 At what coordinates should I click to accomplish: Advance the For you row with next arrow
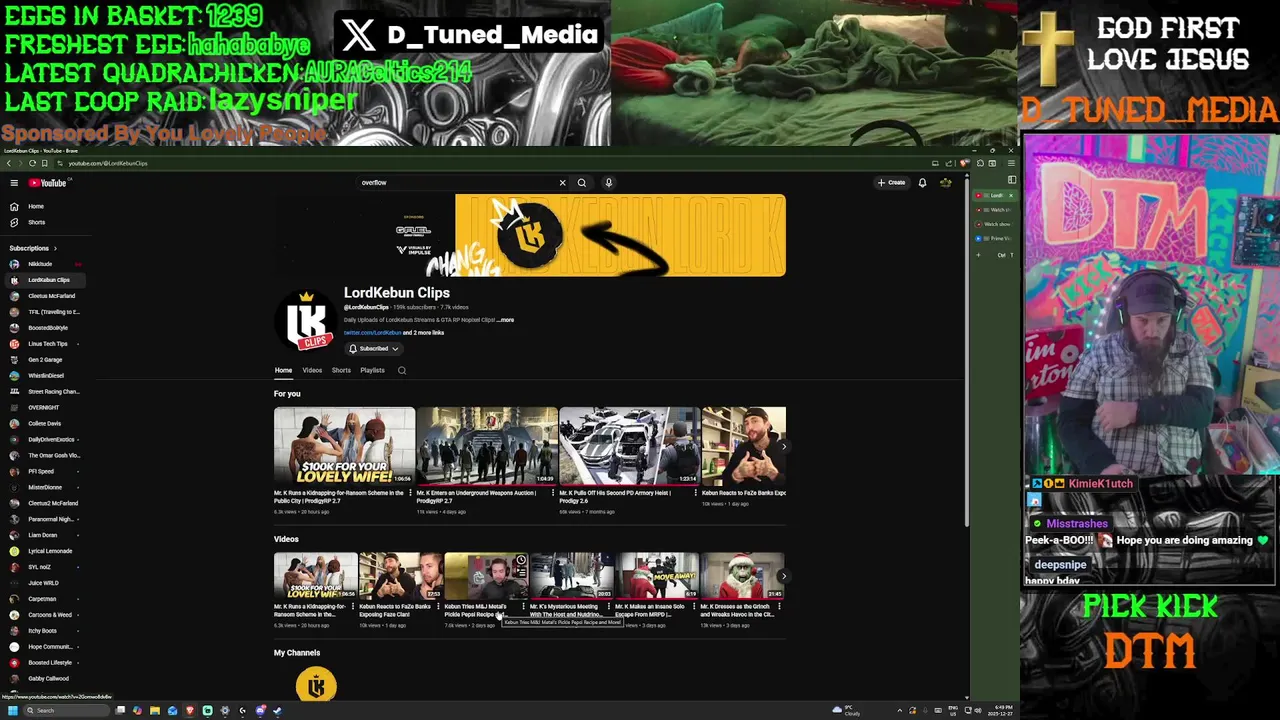pos(783,446)
